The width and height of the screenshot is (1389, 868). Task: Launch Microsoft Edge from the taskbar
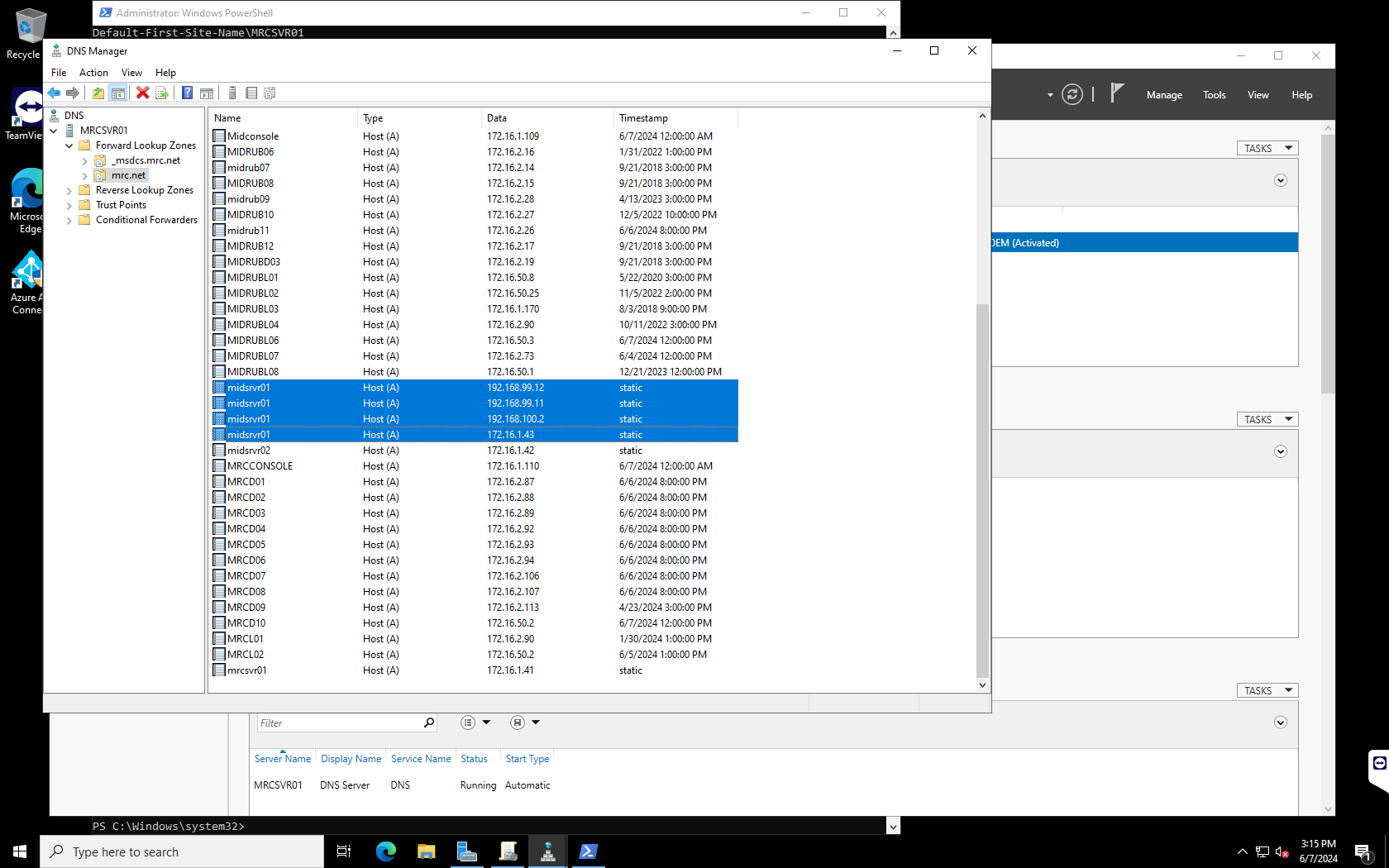(385, 851)
